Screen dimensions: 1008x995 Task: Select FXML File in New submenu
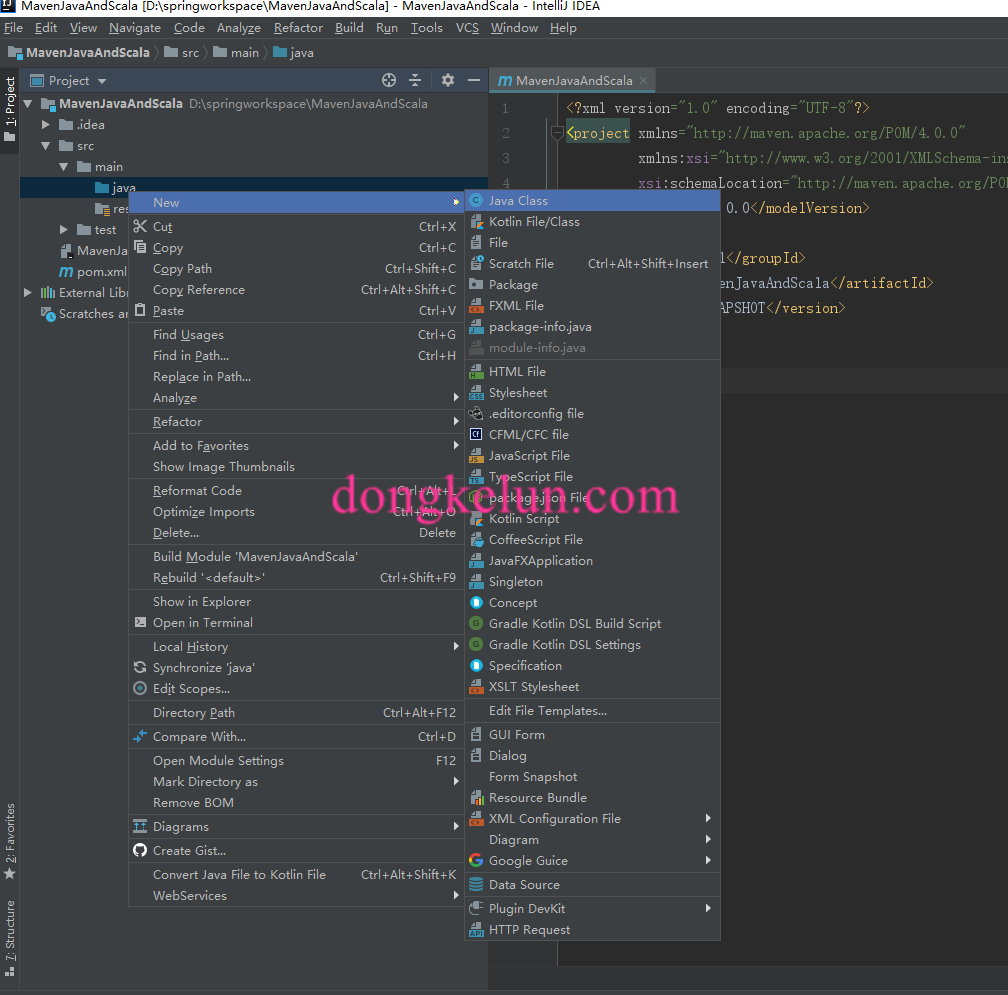pos(592,305)
